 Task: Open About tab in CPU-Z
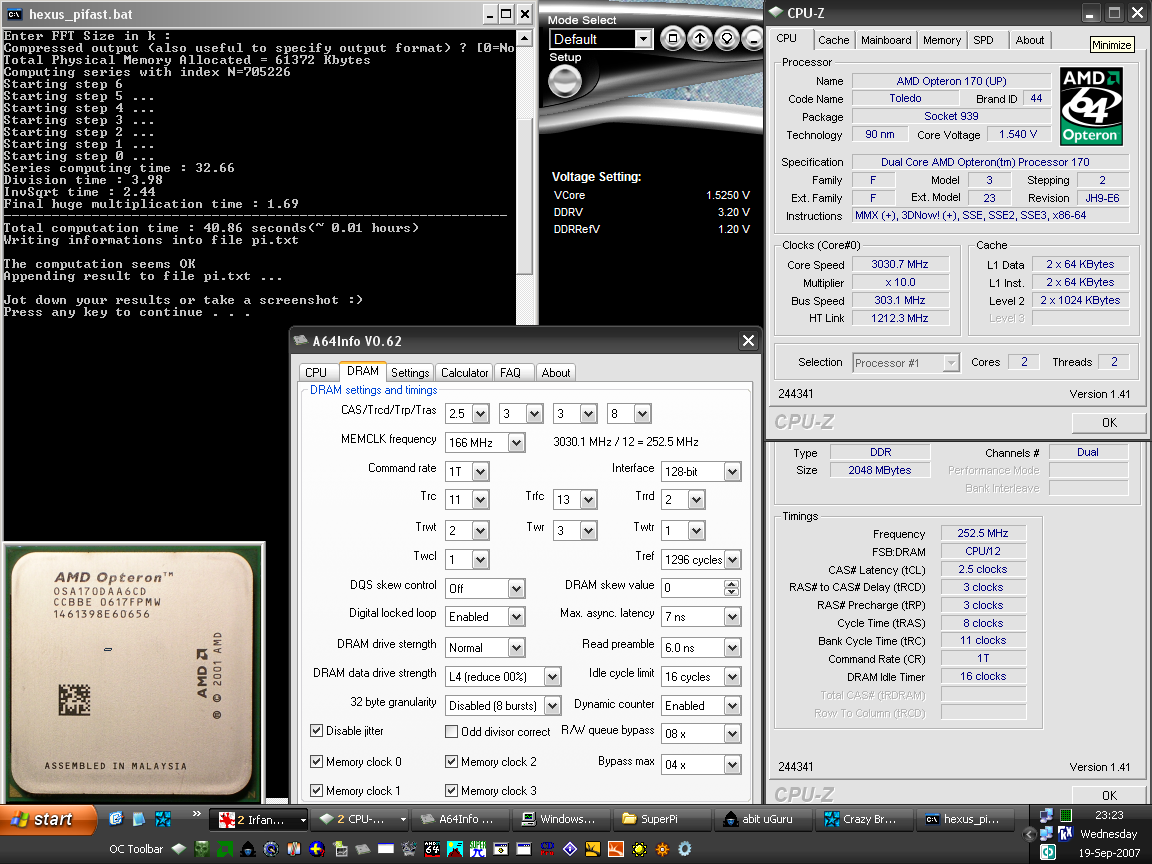coord(1029,40)
